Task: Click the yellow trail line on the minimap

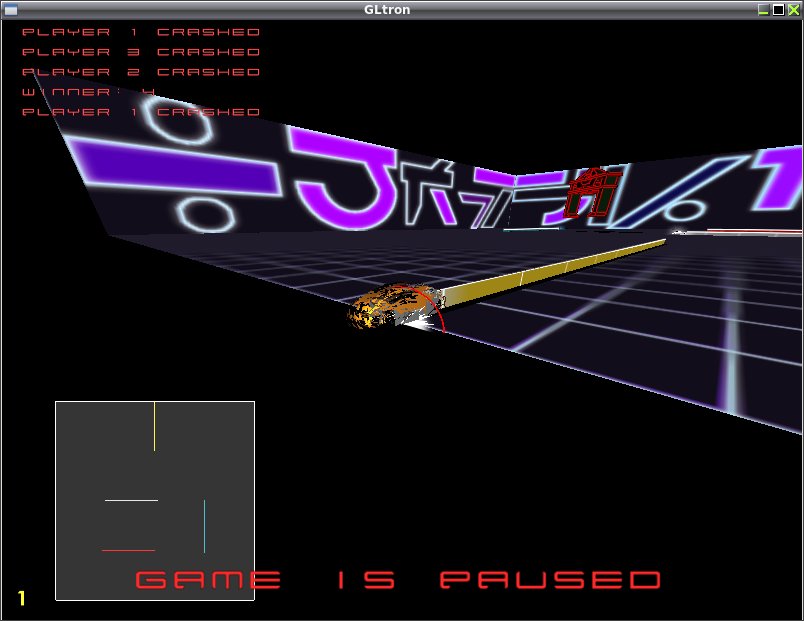Action: pos(154,427)
